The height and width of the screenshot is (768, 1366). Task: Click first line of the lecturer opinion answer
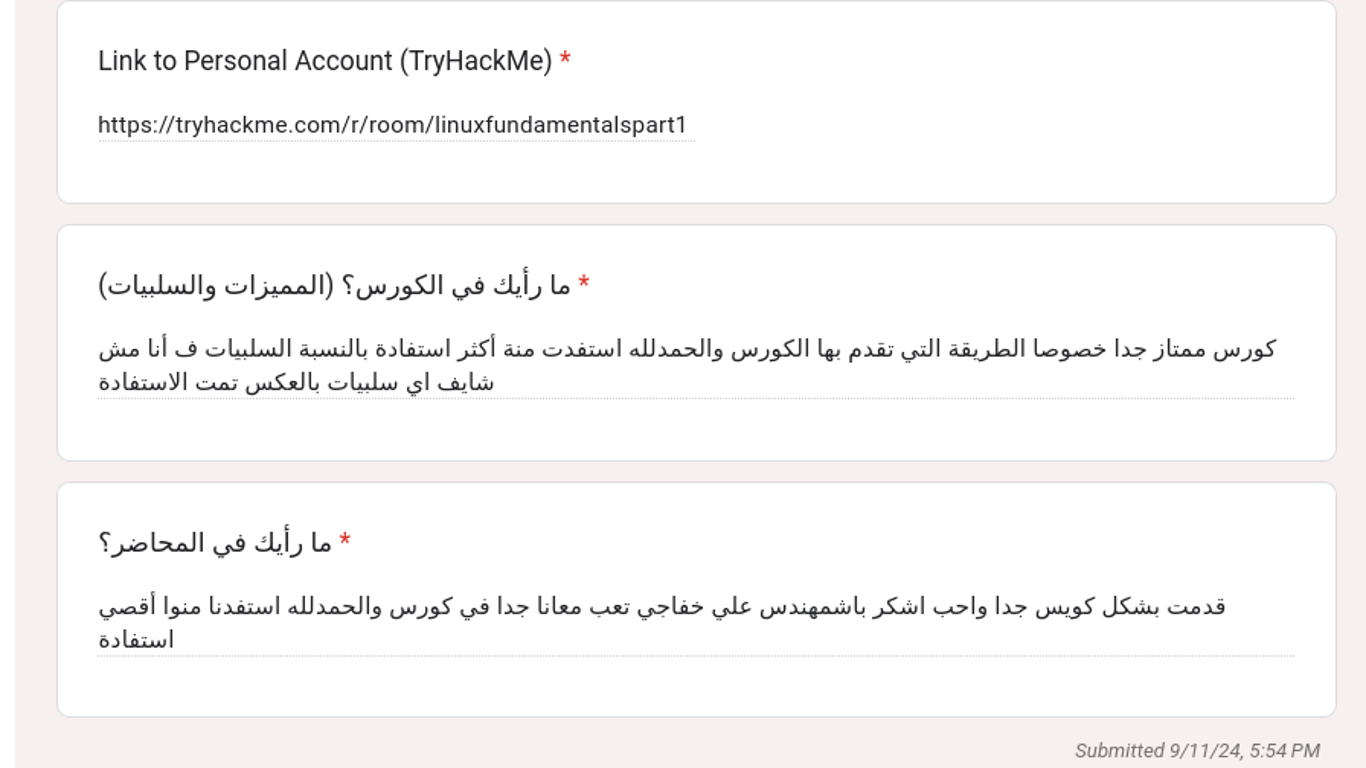point(662,607)
